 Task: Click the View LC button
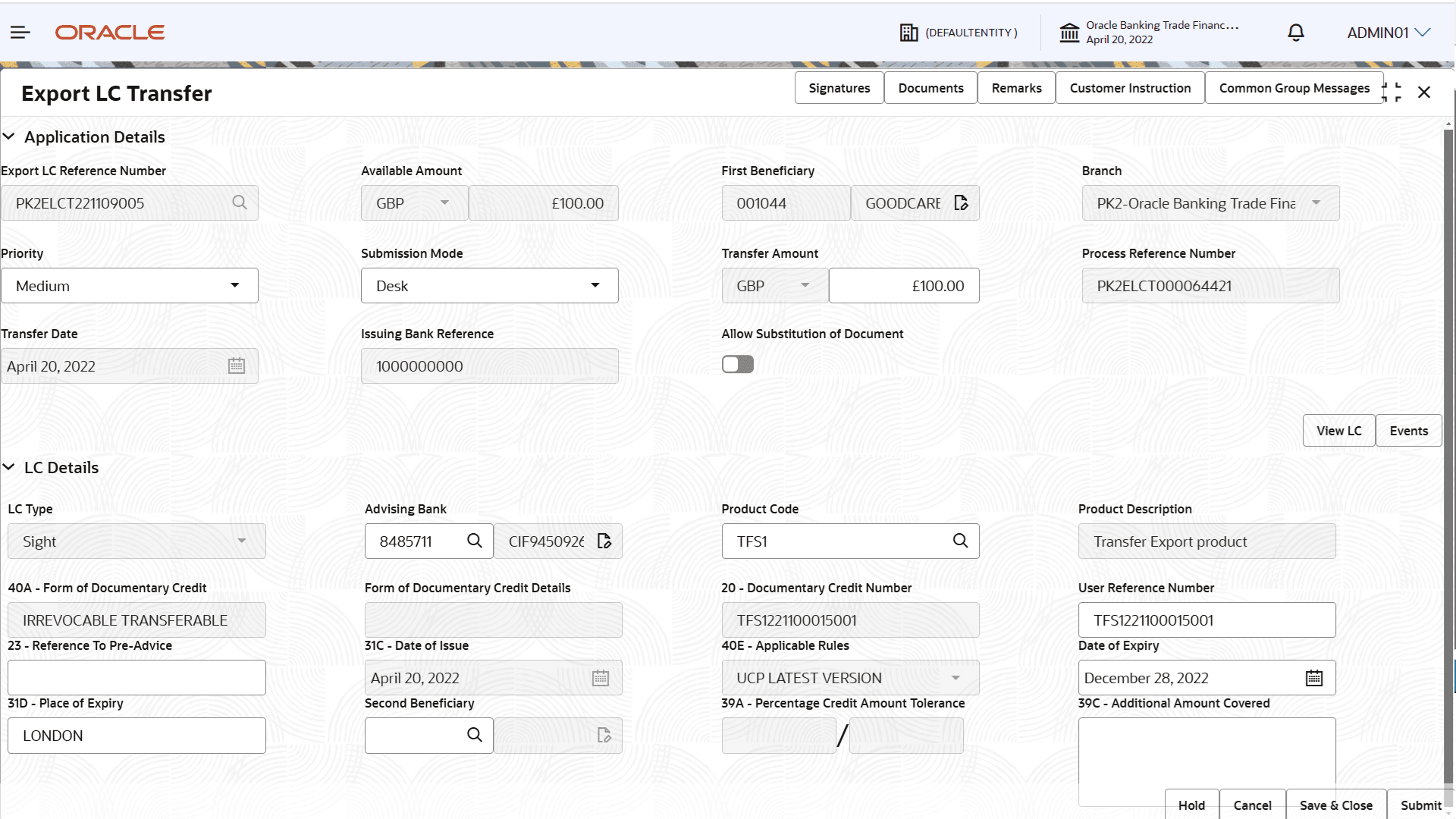click(x=1338, y=430)
